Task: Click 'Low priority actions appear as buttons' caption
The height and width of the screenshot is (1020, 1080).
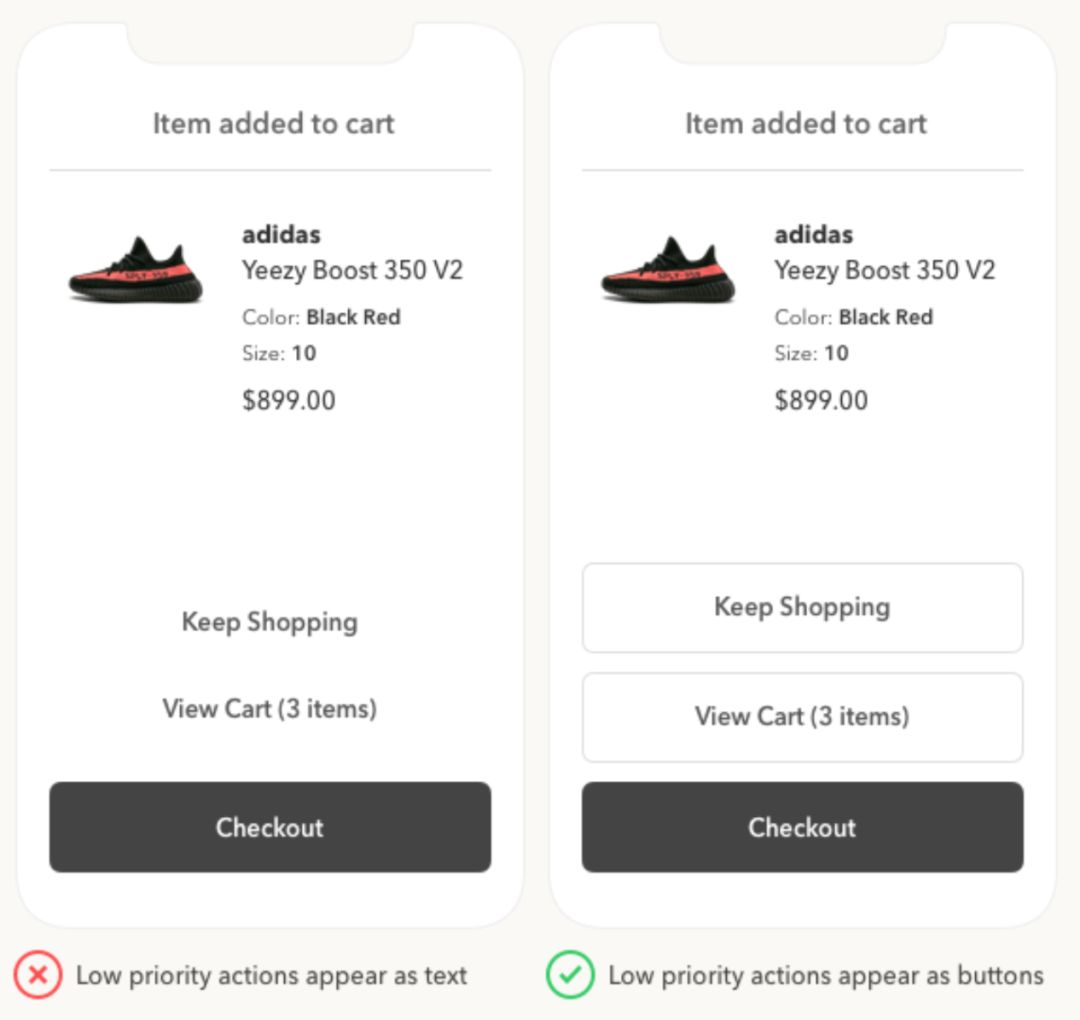Action: tap(826, 976)
